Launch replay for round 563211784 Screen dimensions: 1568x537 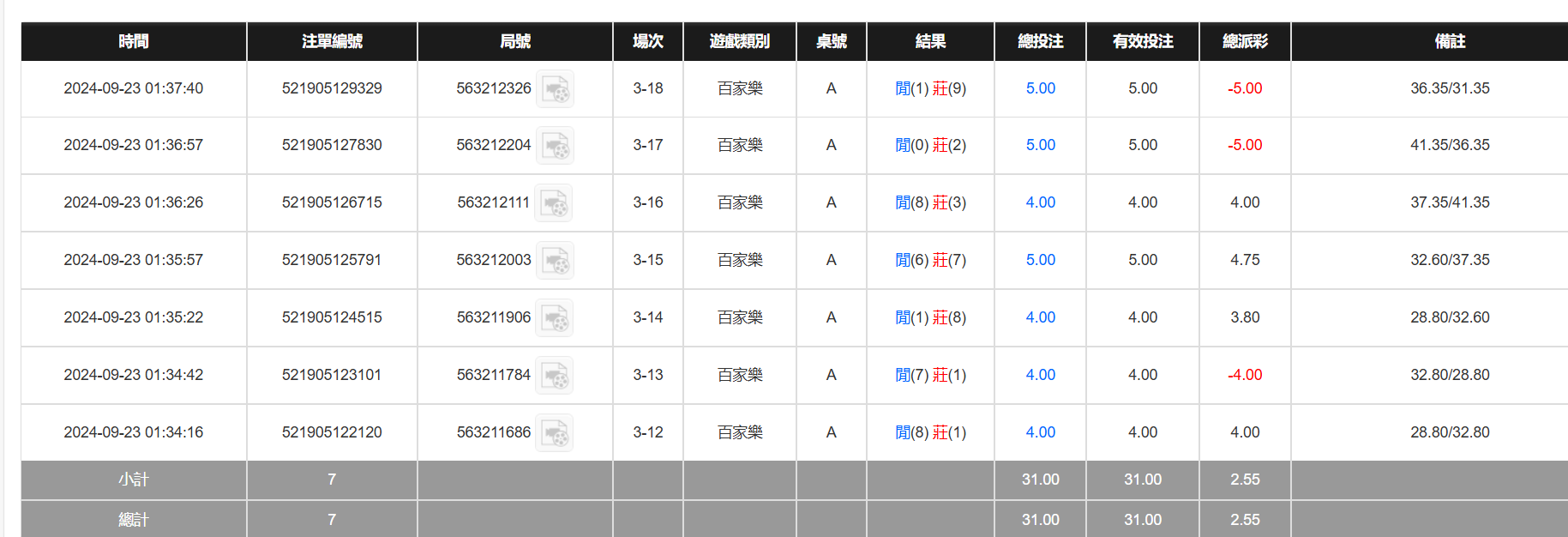(x=555, y=376)
